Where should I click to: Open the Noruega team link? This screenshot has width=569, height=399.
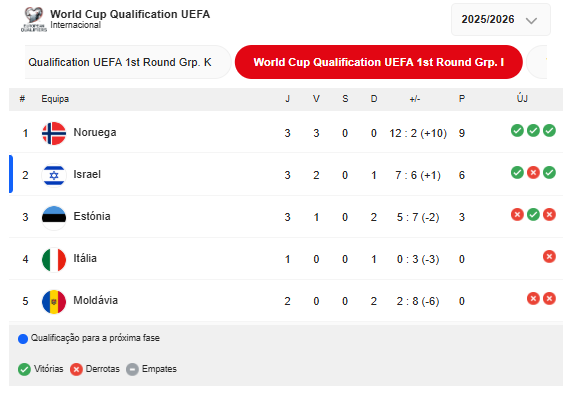[x=95, y=132]
